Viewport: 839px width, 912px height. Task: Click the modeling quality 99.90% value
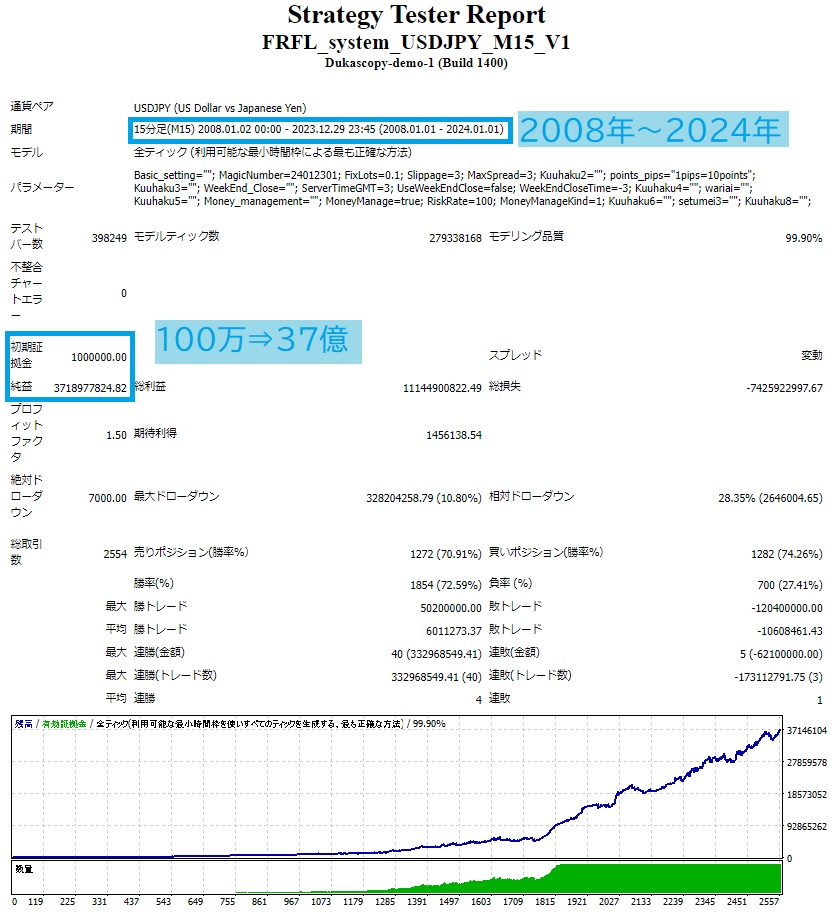pos(804,238)
